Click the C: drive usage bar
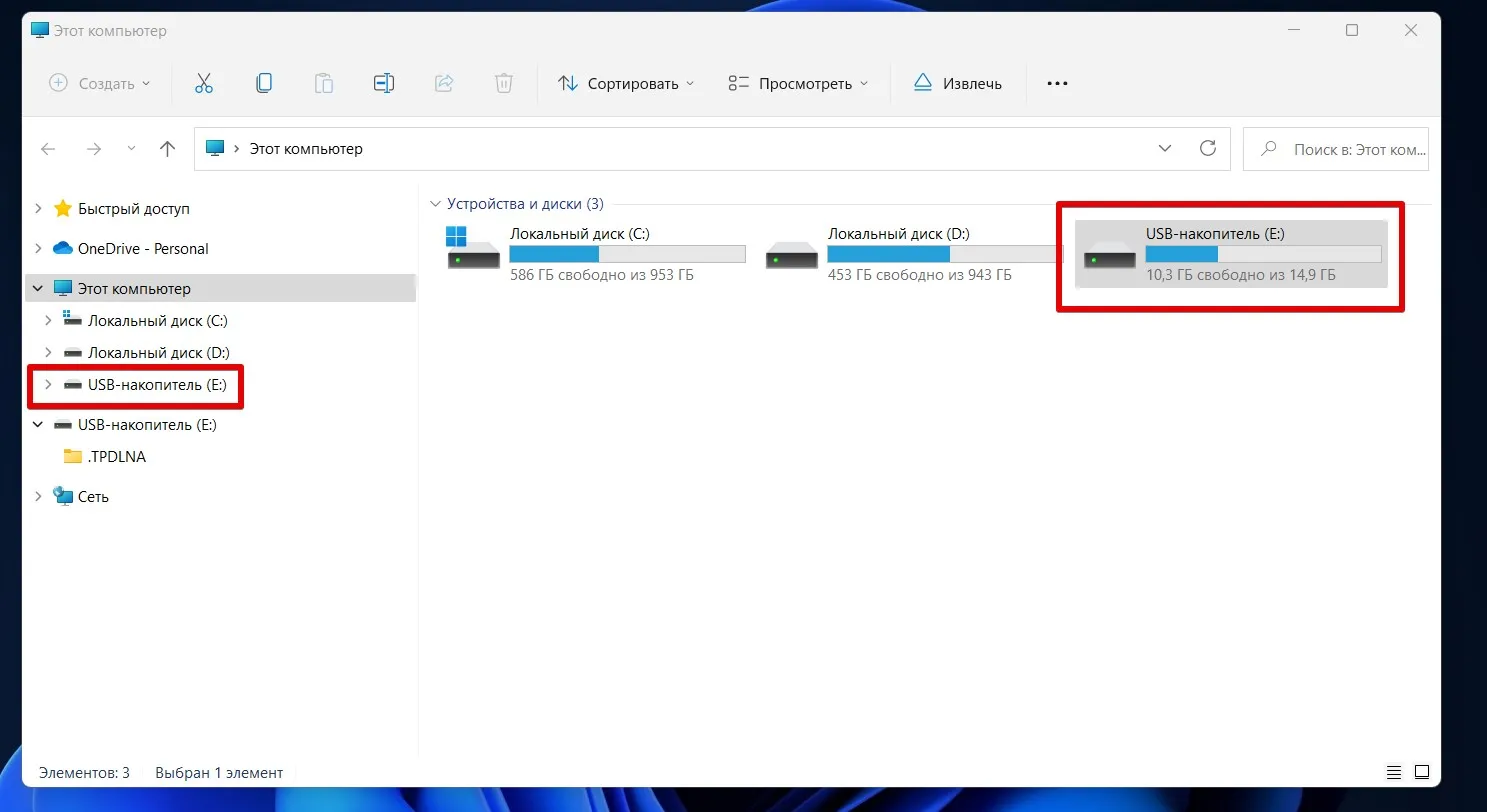Screen dimensions: 1487x812 [x=627, y=254]
